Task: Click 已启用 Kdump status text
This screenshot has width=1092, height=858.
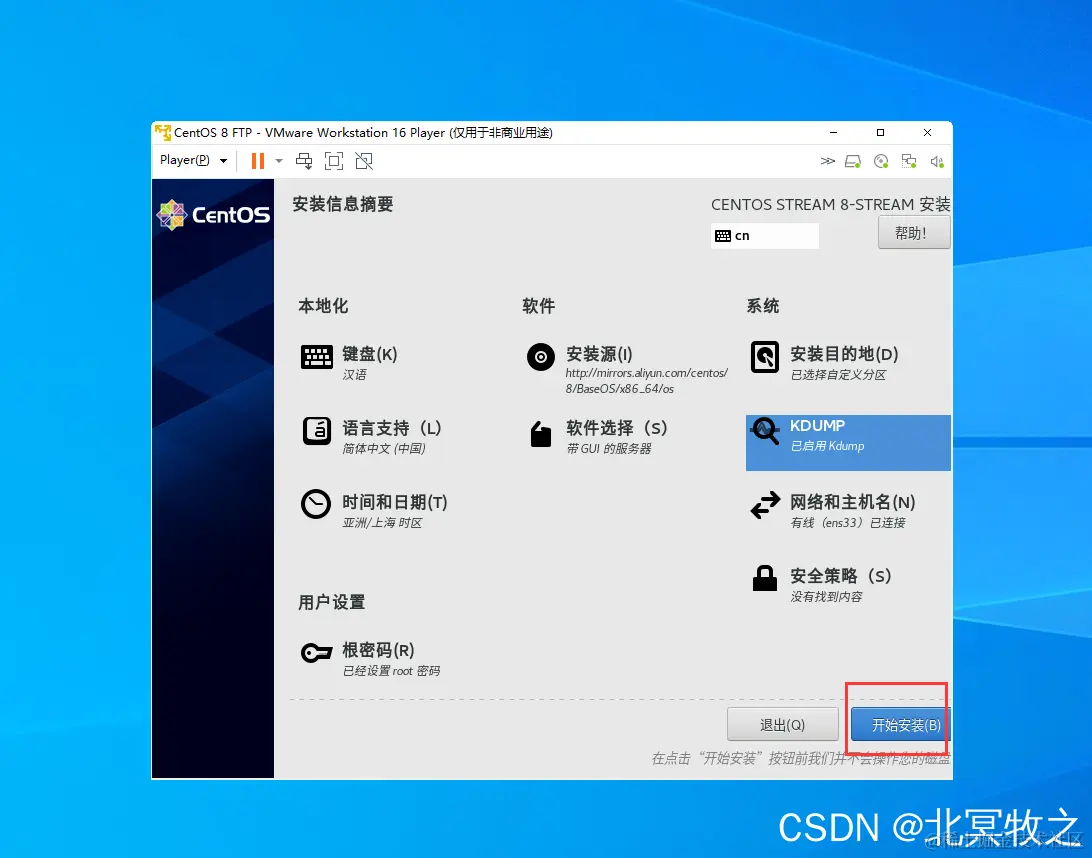Action: coord(827,446)
